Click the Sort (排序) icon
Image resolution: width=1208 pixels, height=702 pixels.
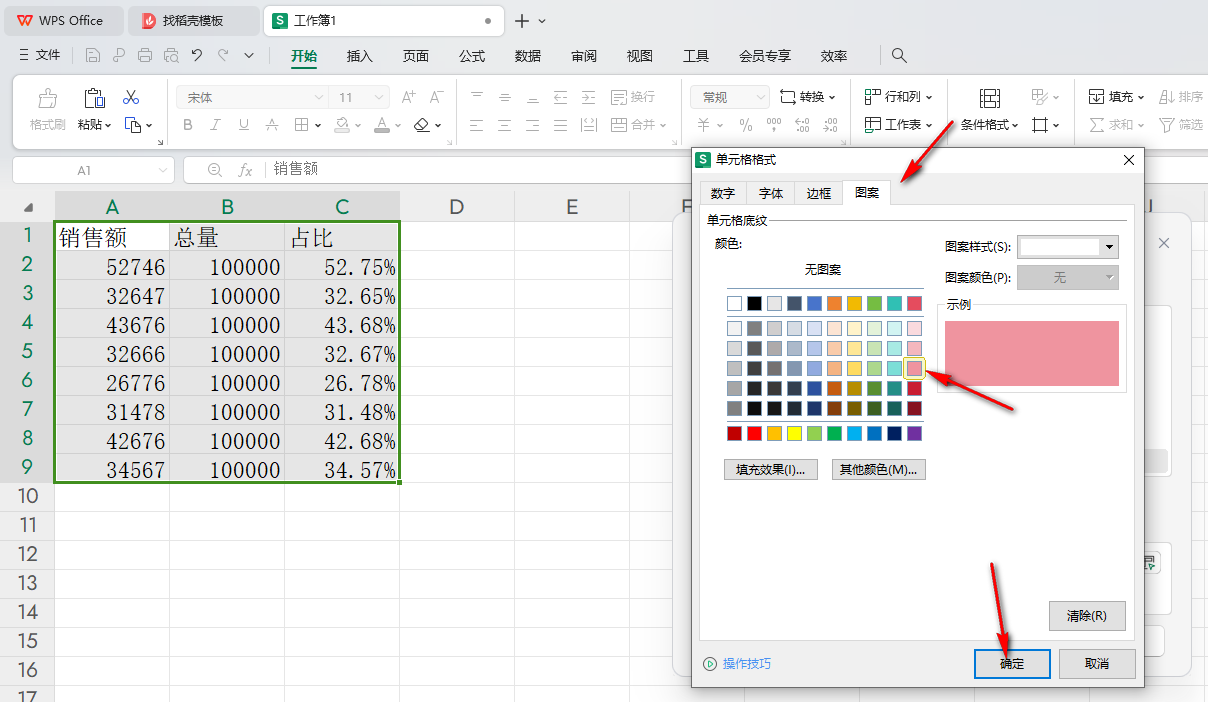1181,97
